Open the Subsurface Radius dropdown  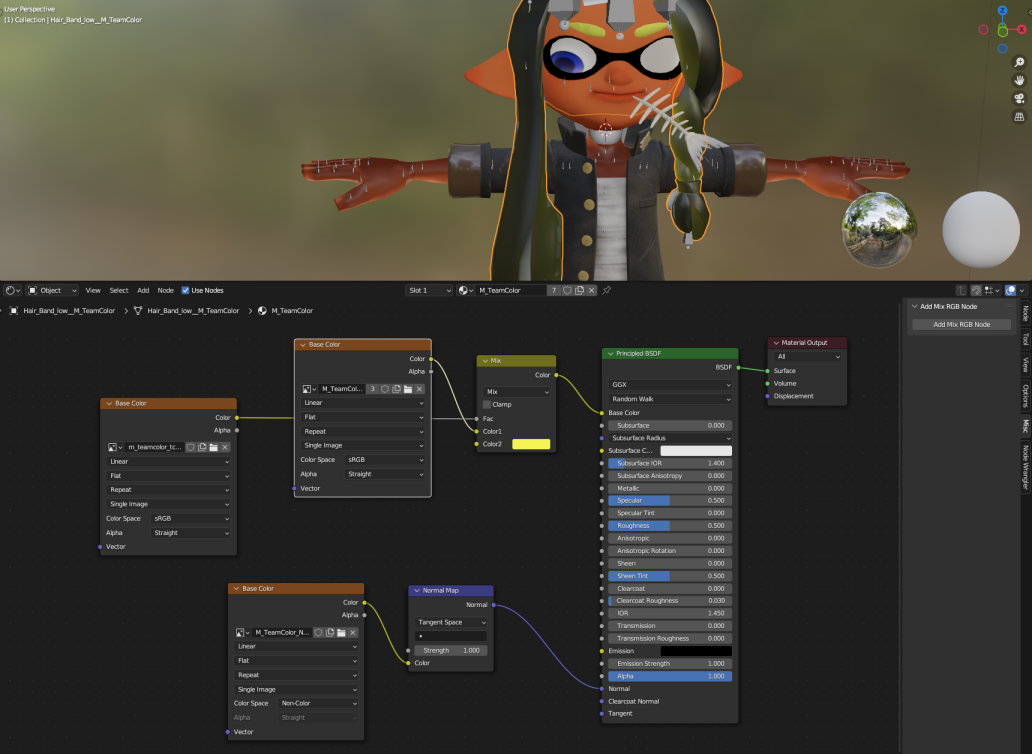pos(670,438)
